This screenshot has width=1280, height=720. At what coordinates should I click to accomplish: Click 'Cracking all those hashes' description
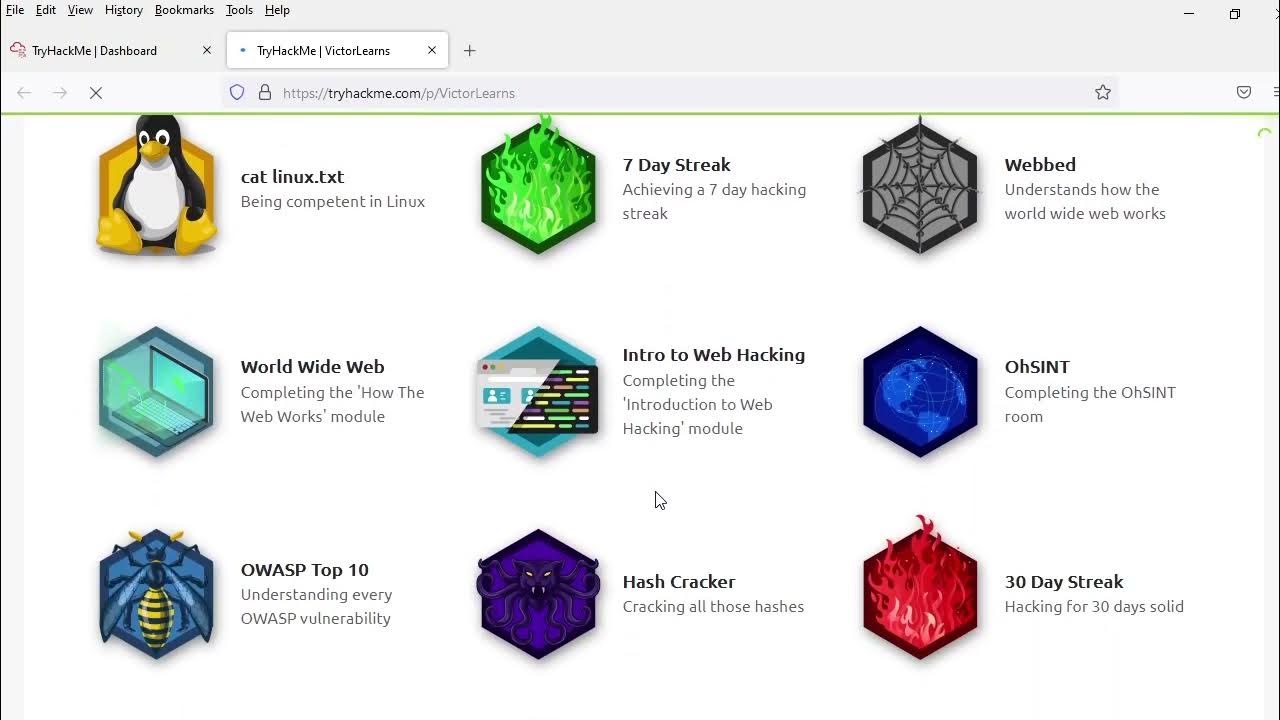[x=713, y=607]
